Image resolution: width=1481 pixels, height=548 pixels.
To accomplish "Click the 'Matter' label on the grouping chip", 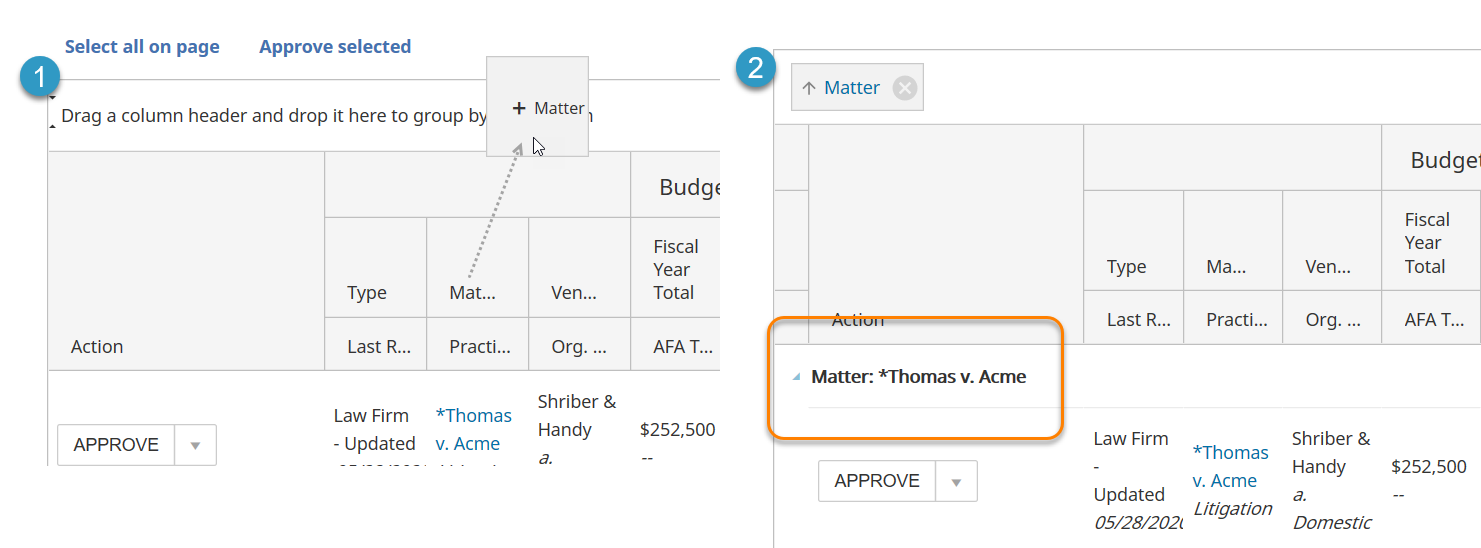I will 852,88.
